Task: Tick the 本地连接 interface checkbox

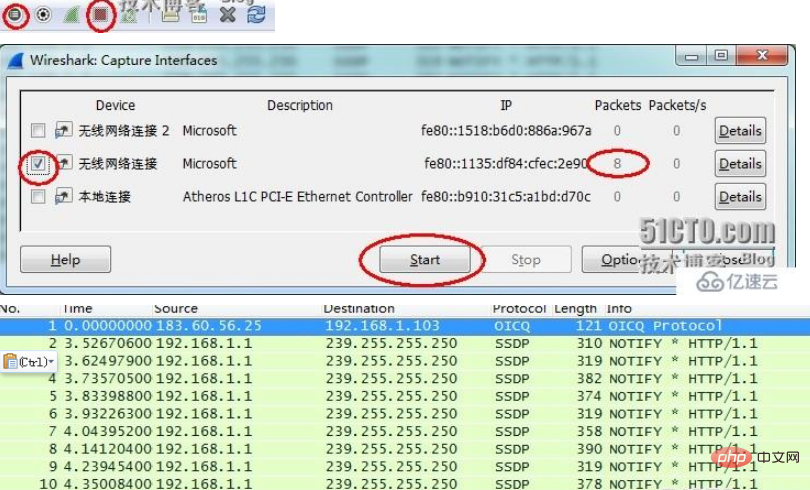Action: (38, 196)
